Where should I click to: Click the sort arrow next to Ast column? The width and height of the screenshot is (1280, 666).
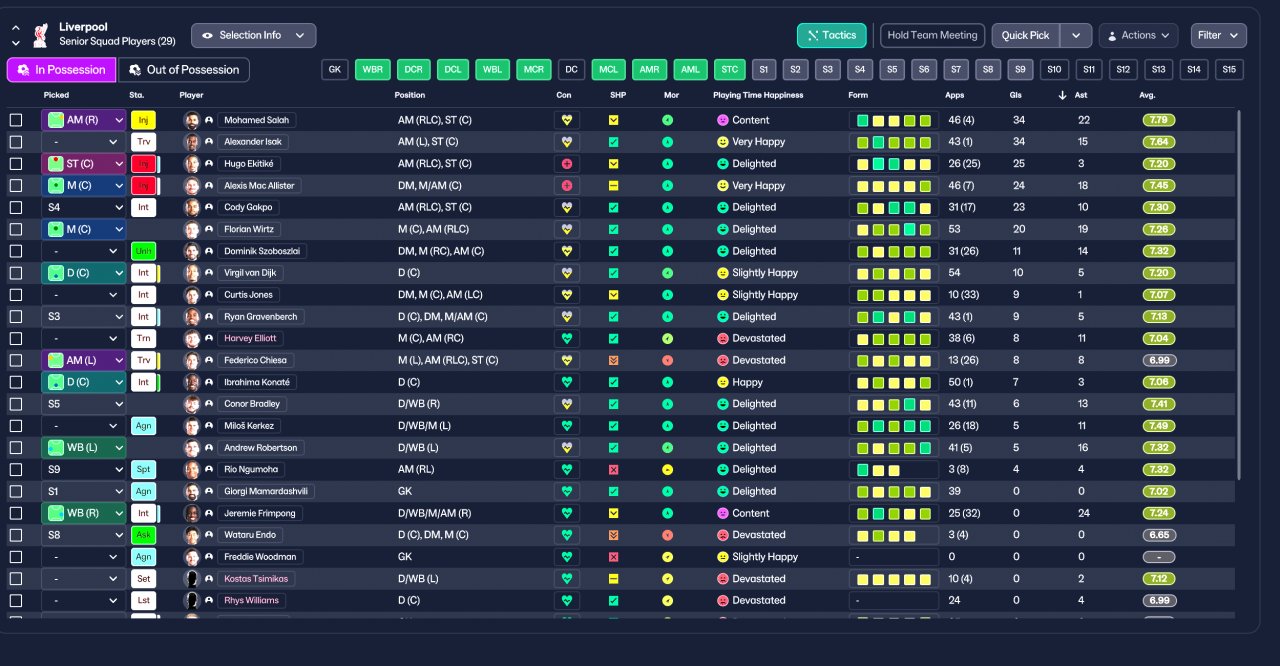tap(1062, 95)
